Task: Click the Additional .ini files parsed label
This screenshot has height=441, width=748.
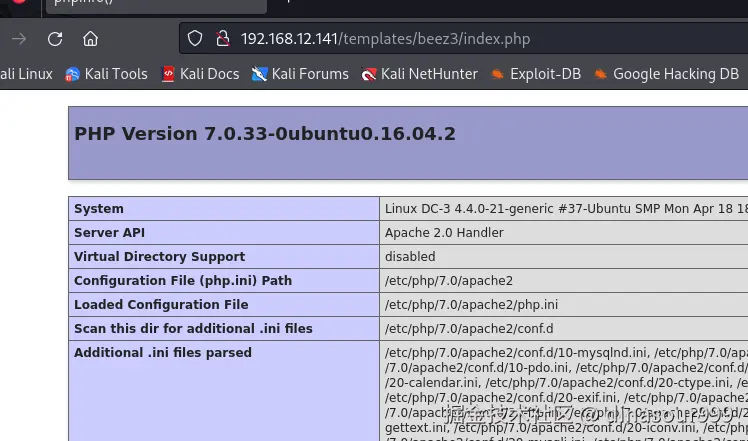Action: click(x=163, y=352)
